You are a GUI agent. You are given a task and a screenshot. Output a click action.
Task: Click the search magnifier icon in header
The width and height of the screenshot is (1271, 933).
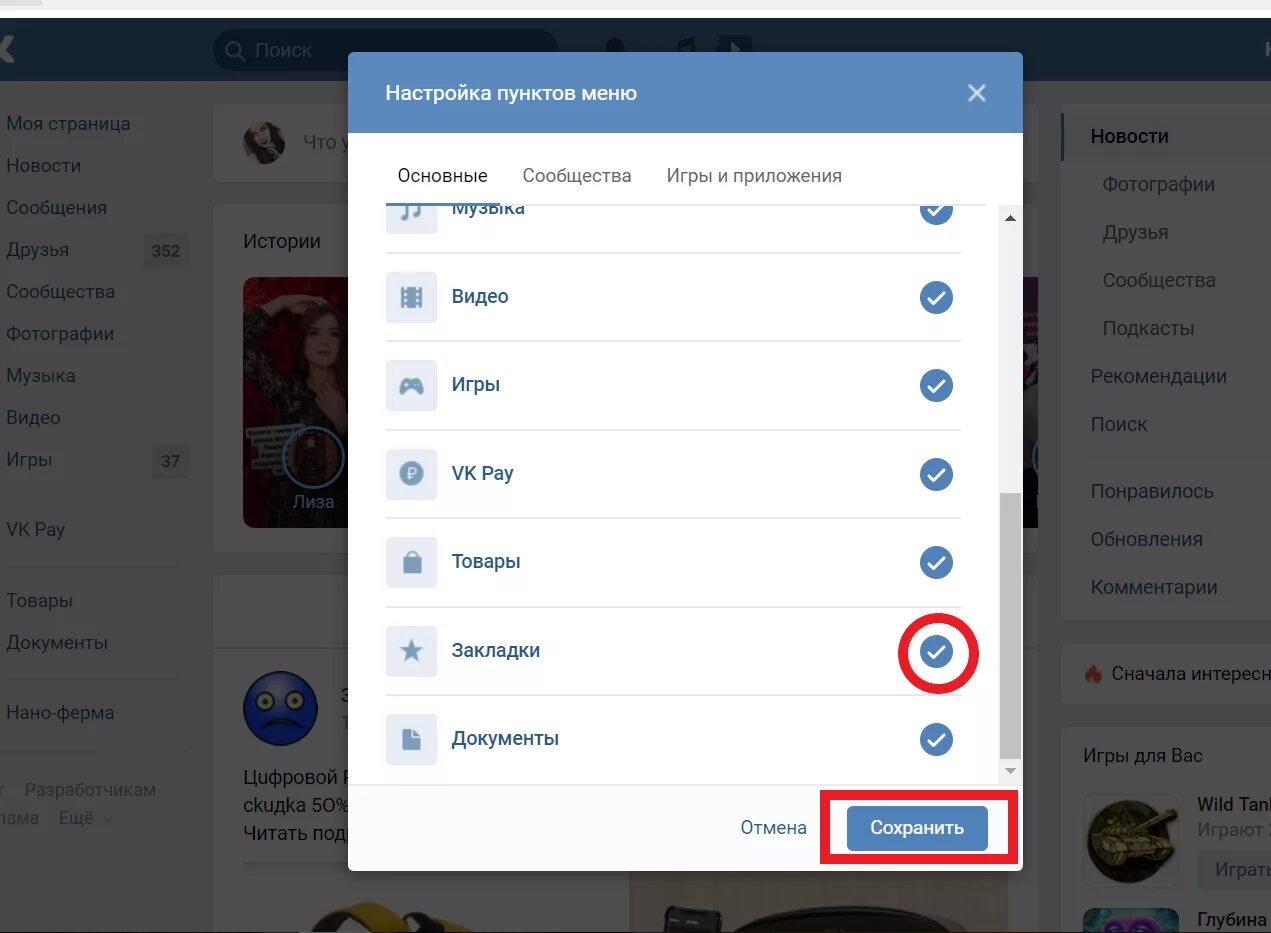point(235,50)
